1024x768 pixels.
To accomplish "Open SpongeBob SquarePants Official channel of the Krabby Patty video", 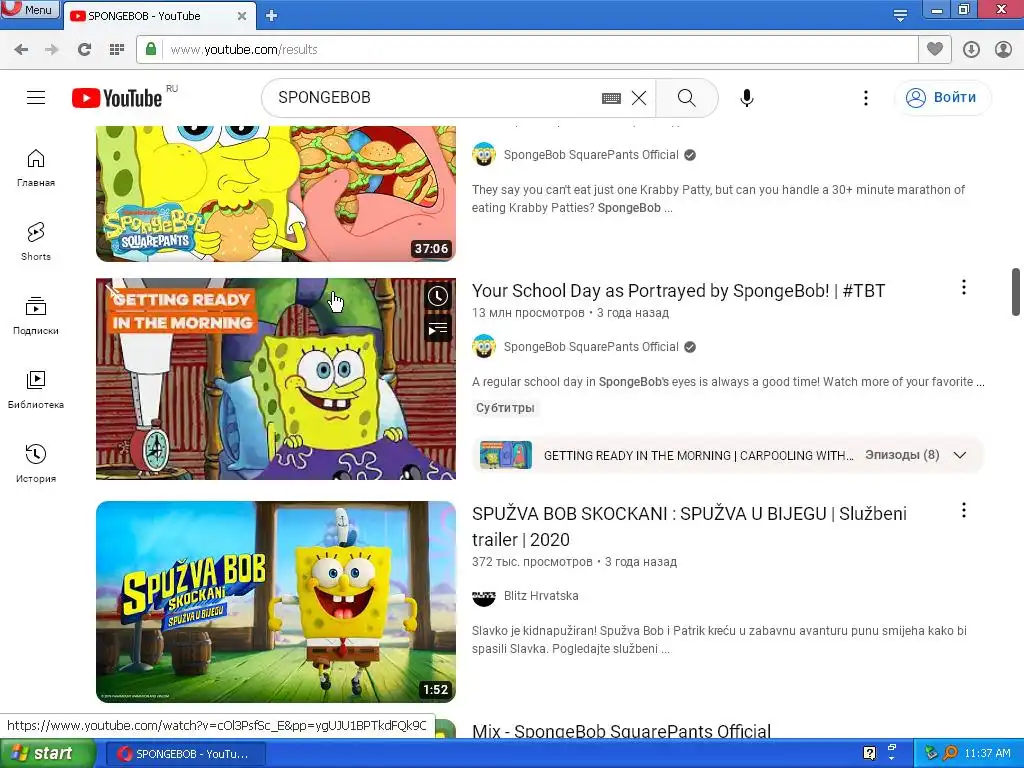I will 591,155.
